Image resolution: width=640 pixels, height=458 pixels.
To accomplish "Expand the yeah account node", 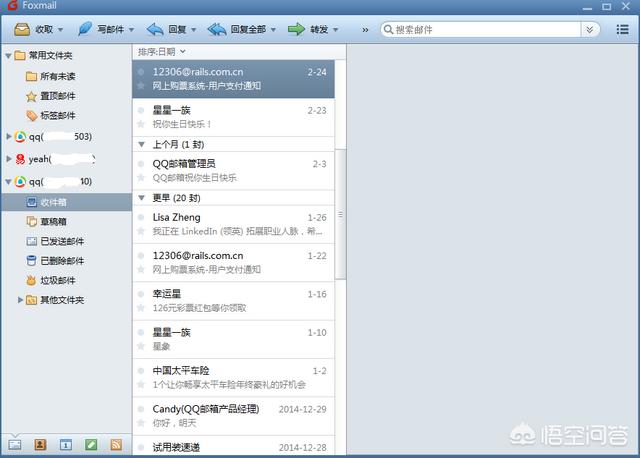I will [9, 159].
